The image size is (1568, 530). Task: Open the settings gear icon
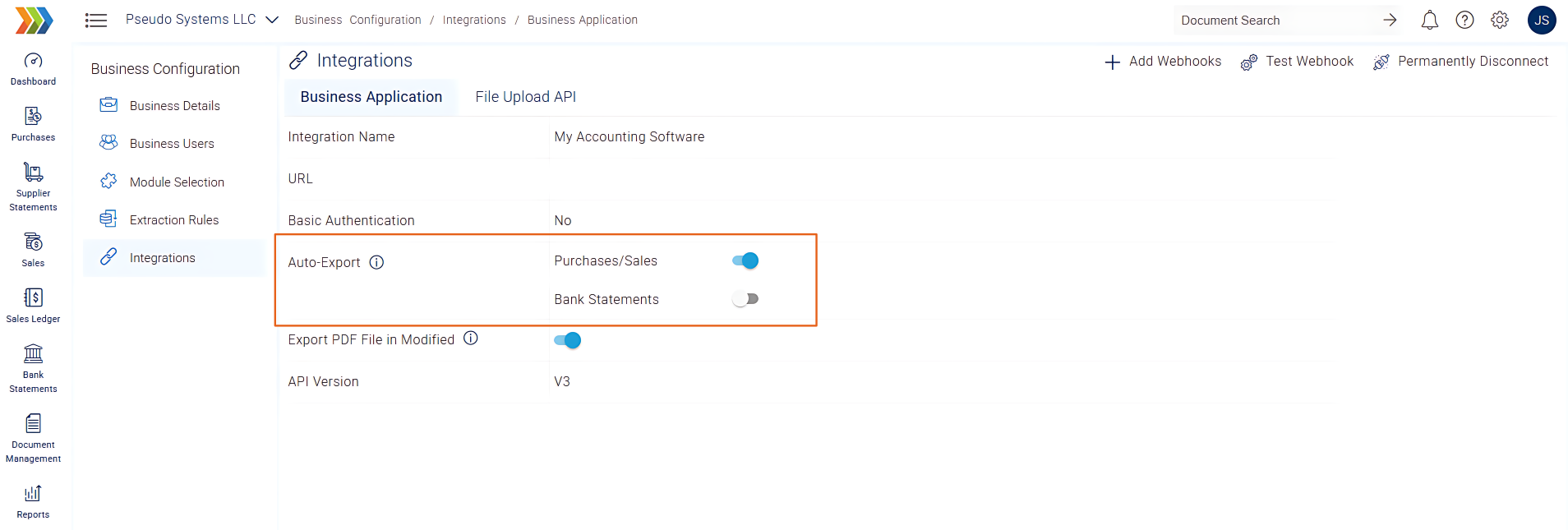1500,21
